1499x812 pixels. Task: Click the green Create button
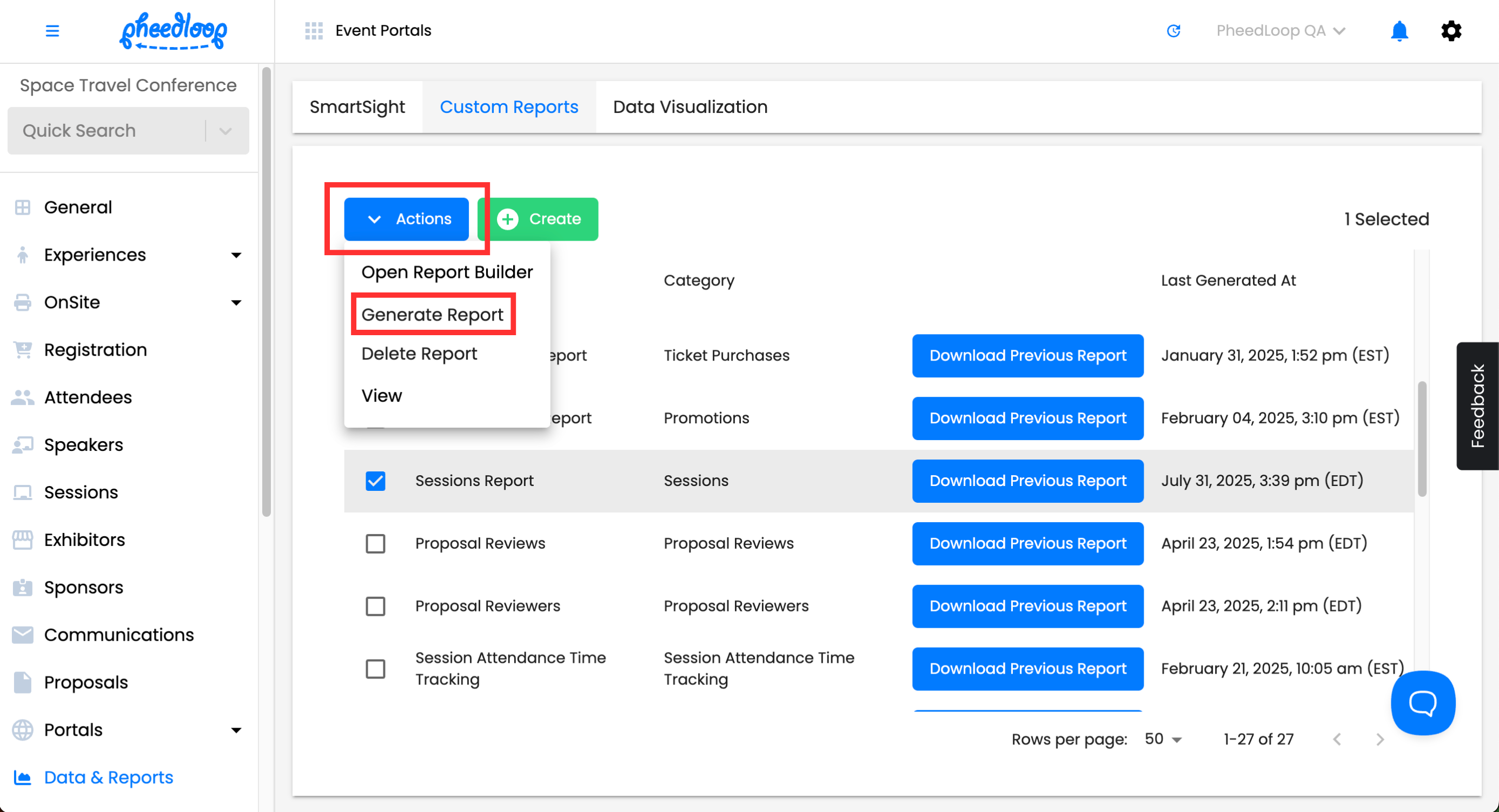(538, 219)
